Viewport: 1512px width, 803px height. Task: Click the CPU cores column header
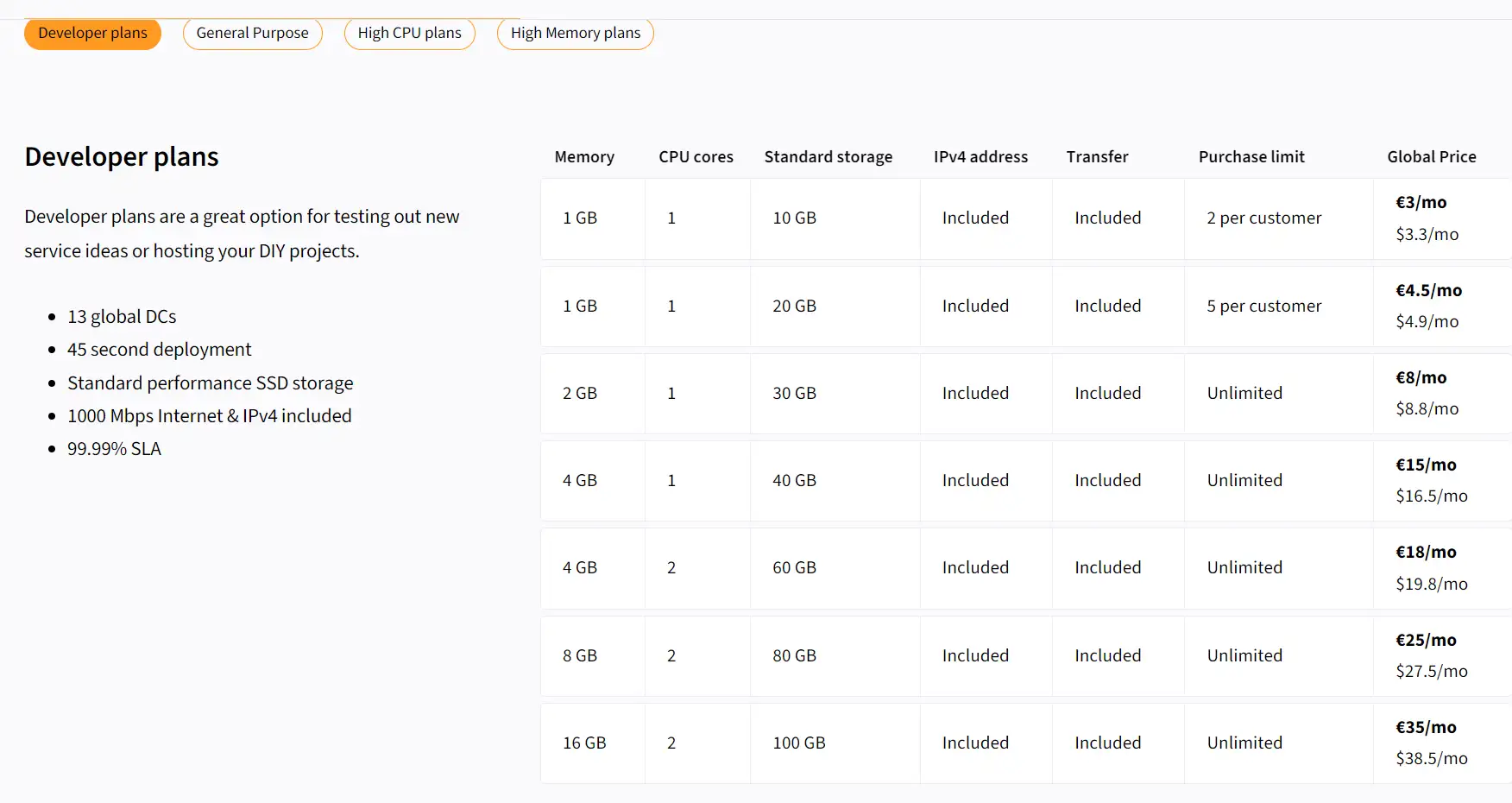pos(696,157)
